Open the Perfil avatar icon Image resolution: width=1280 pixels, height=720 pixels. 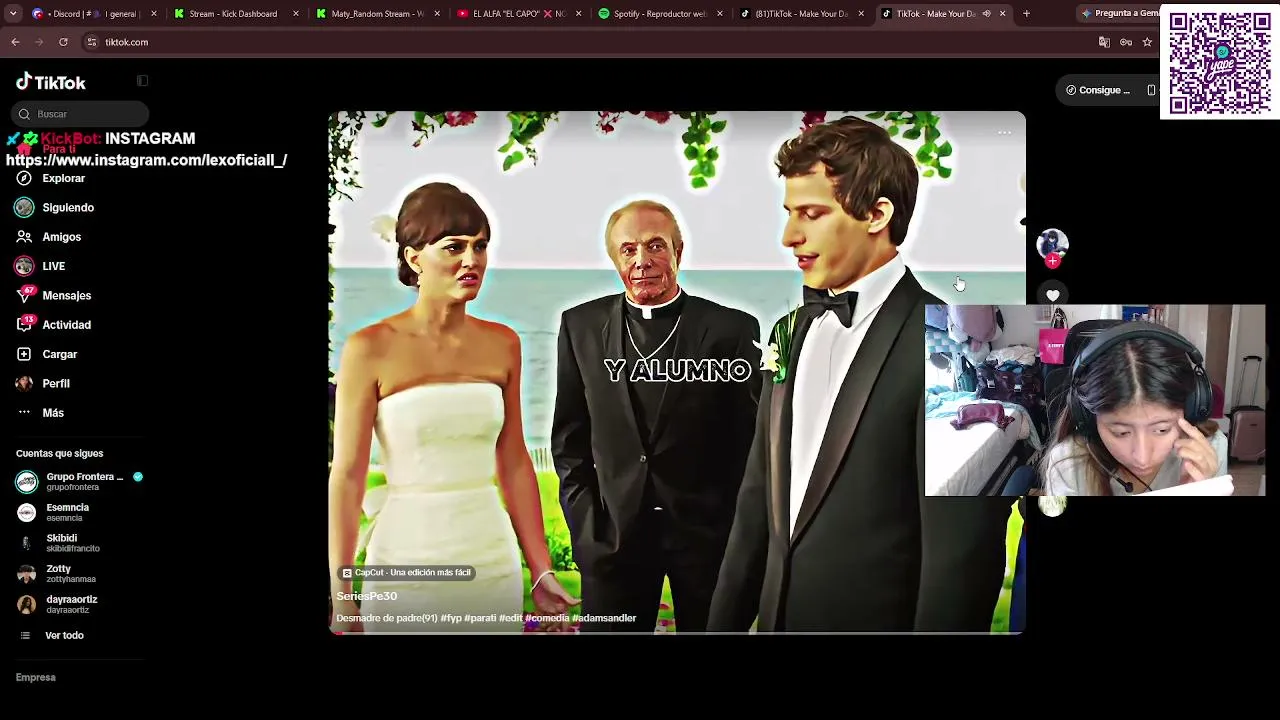point(24,383)
